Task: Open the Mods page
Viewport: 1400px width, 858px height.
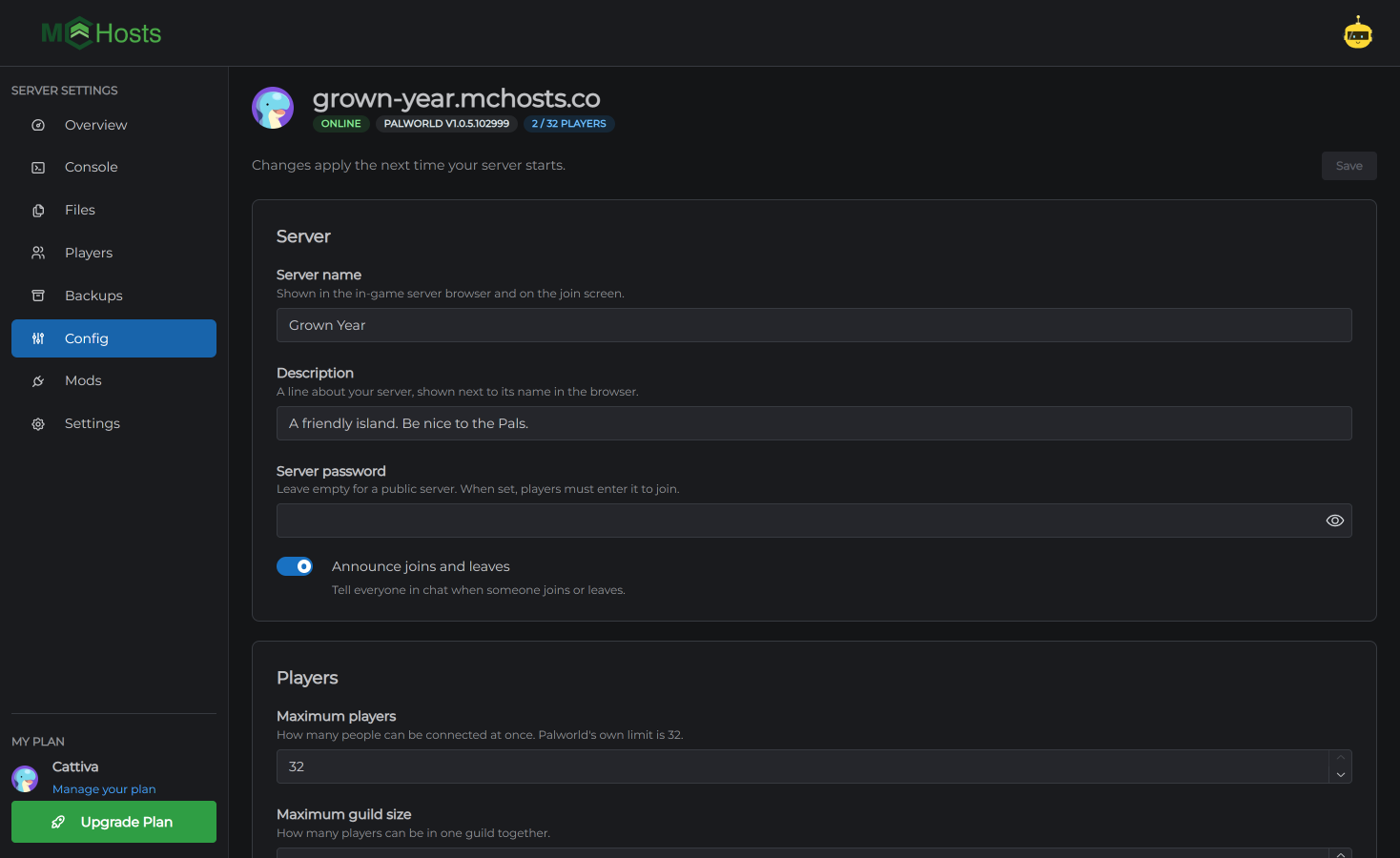Action: pos(113,380)
